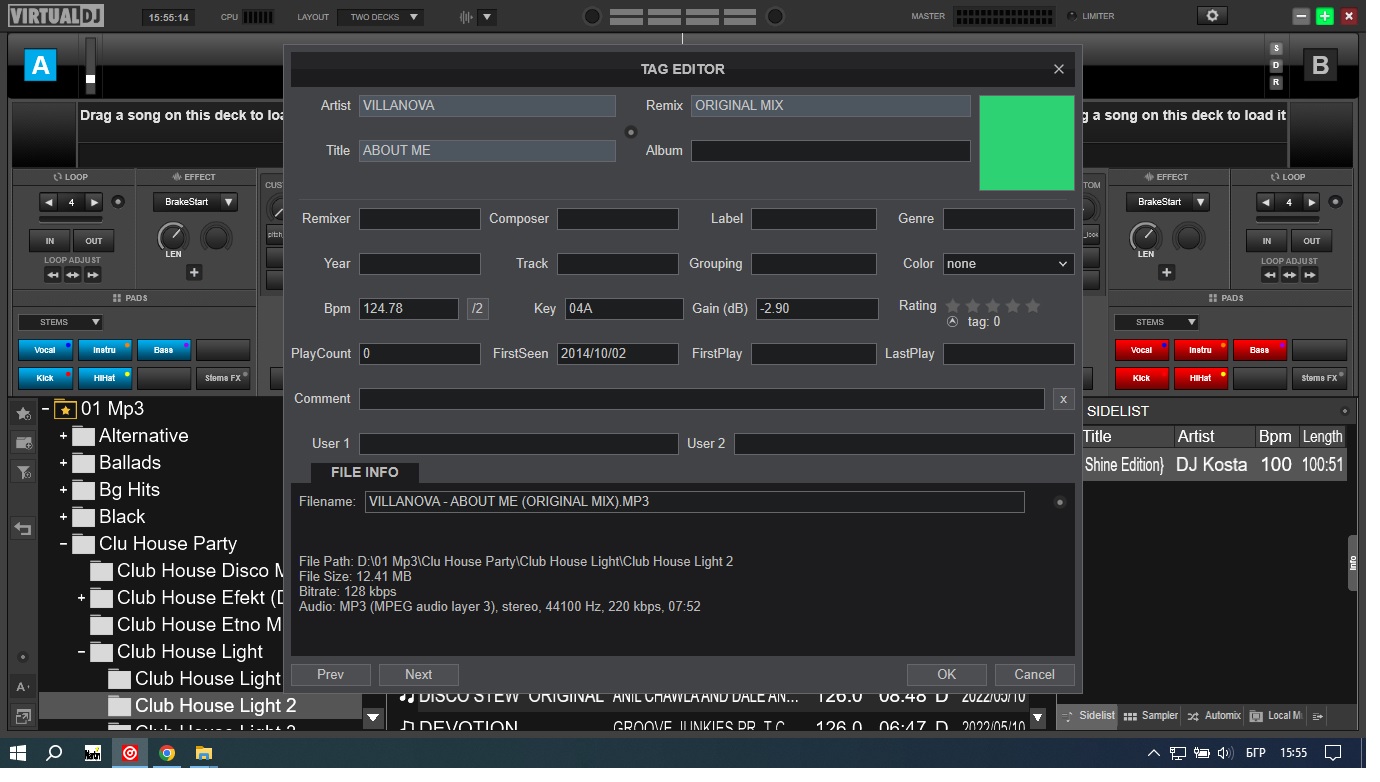Click plus icon under left deck effect
The height and width of the screenshot is (782, 1380).
pyautogui.click(x=194, y=272)
